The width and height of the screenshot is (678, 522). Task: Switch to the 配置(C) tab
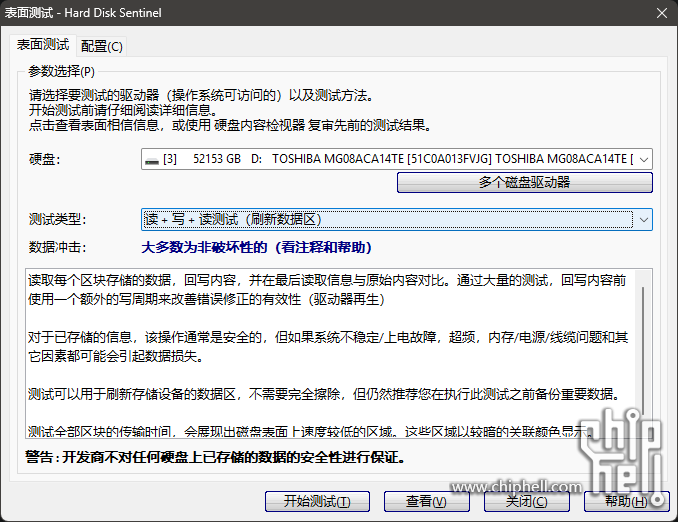pos(102,46)
